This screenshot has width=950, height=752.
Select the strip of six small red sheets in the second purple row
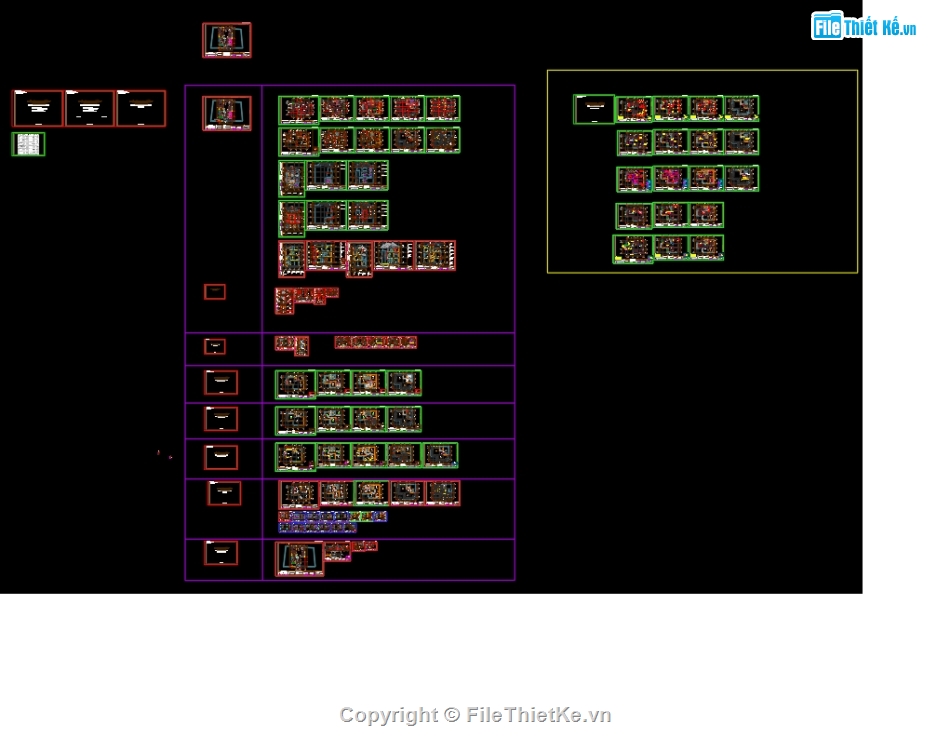click(x=376, y=342)
